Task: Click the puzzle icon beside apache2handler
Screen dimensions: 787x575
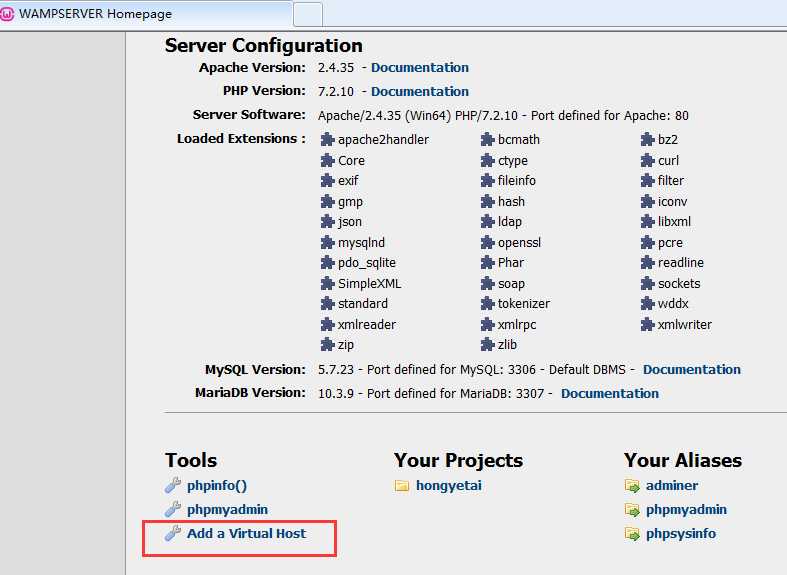Action: [327, 139]
